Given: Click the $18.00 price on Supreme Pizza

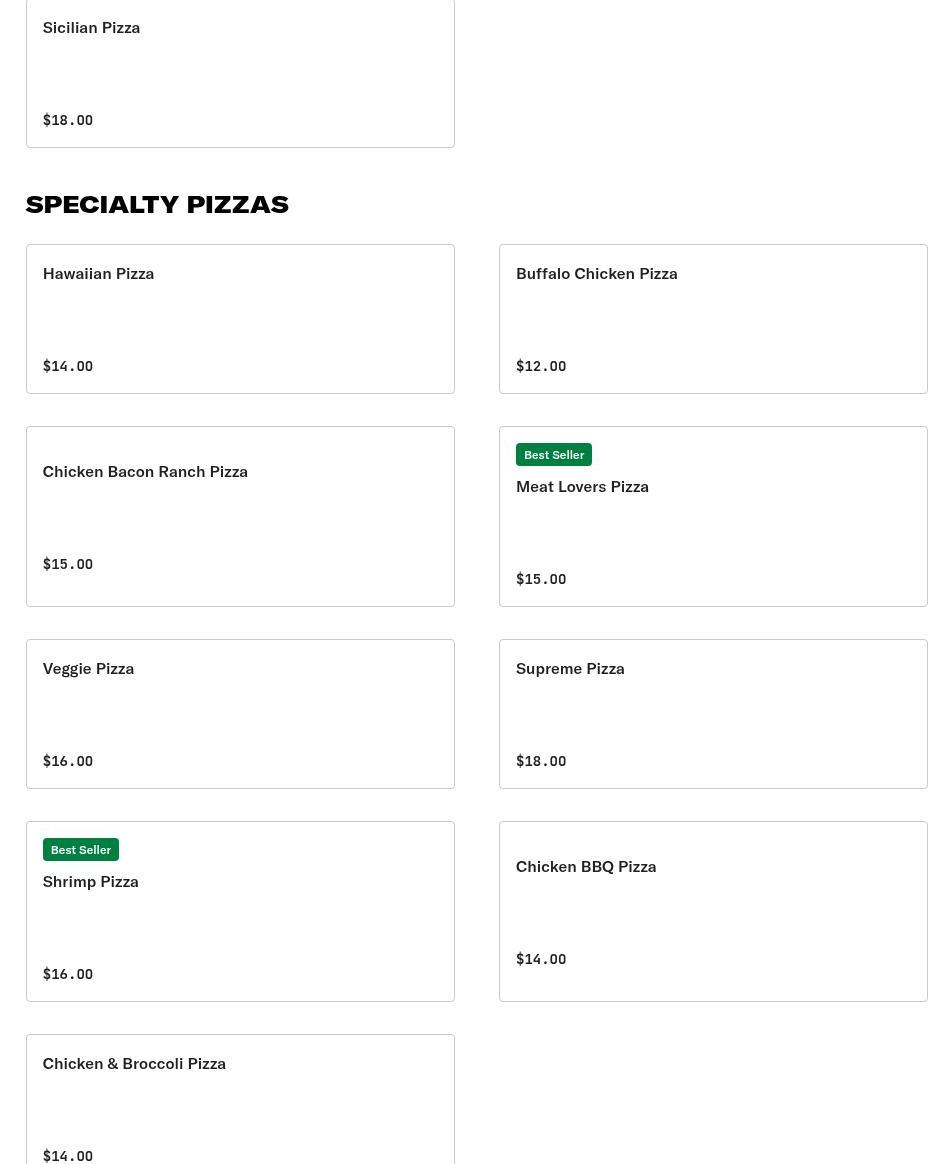Looking at the screenshot, I should click(x=541, y=760).
